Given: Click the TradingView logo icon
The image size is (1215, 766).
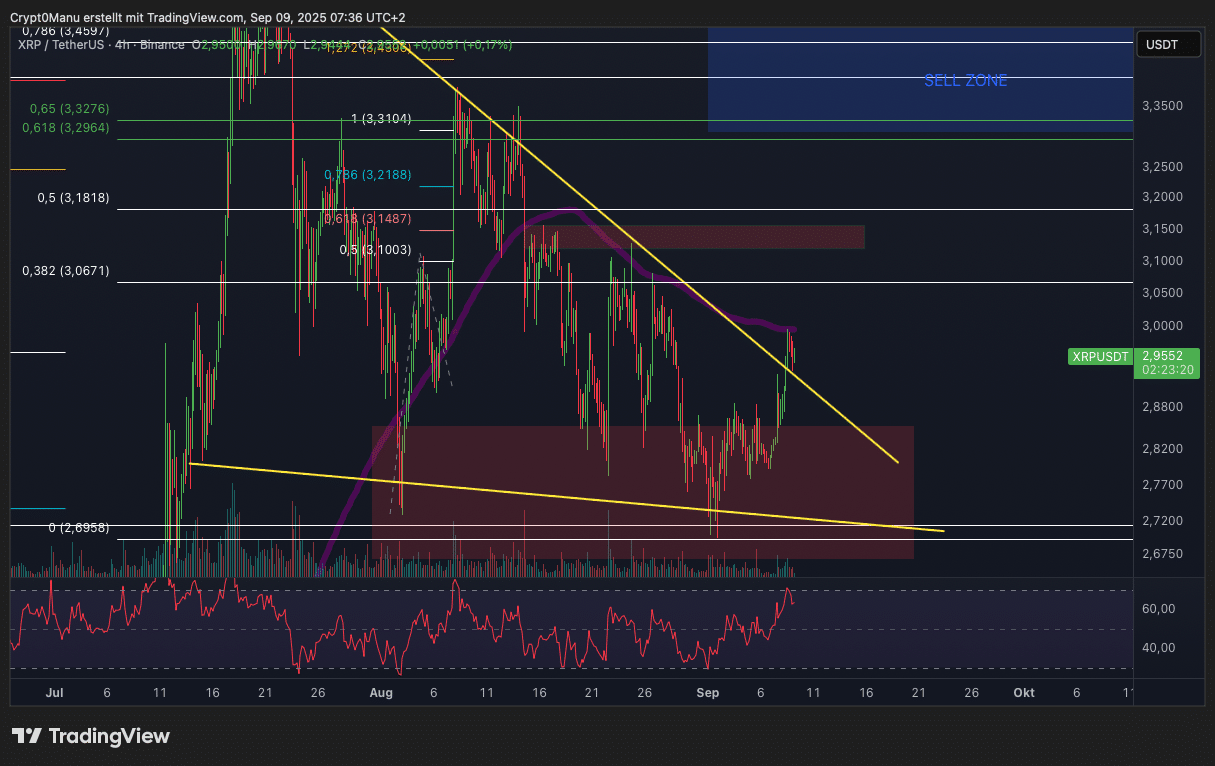Looking at the screenshot, I should (27, 736).
